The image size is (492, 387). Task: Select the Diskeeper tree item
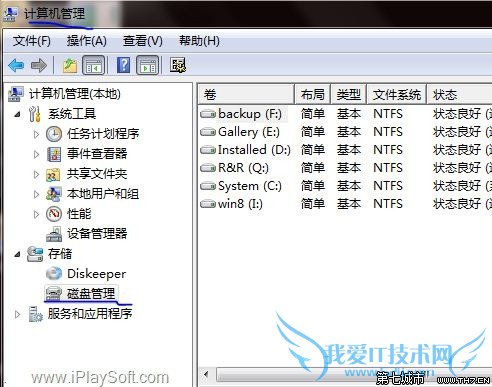(x=97, y=274)
